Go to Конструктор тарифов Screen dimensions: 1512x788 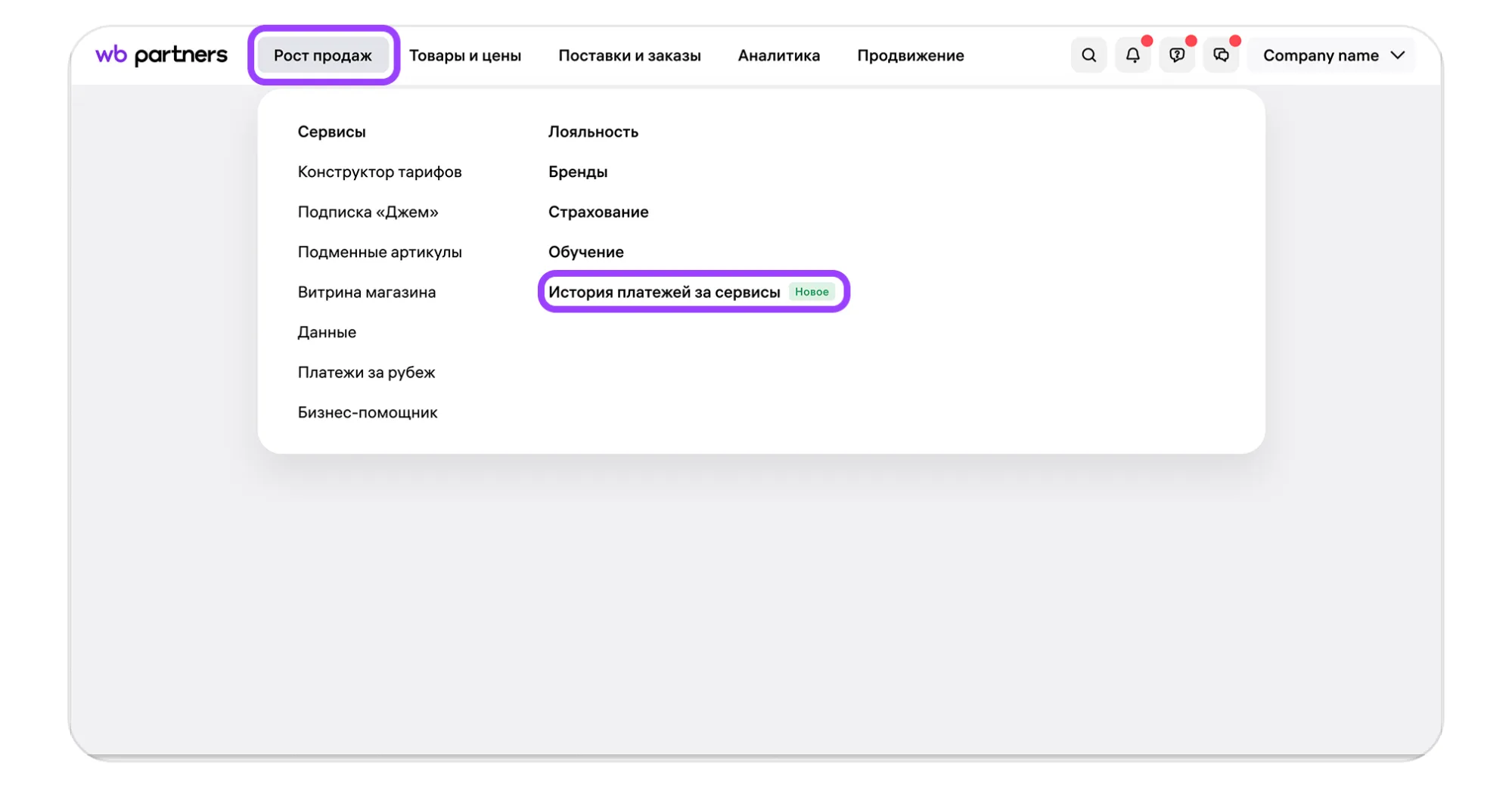click(x=379, y=172)
